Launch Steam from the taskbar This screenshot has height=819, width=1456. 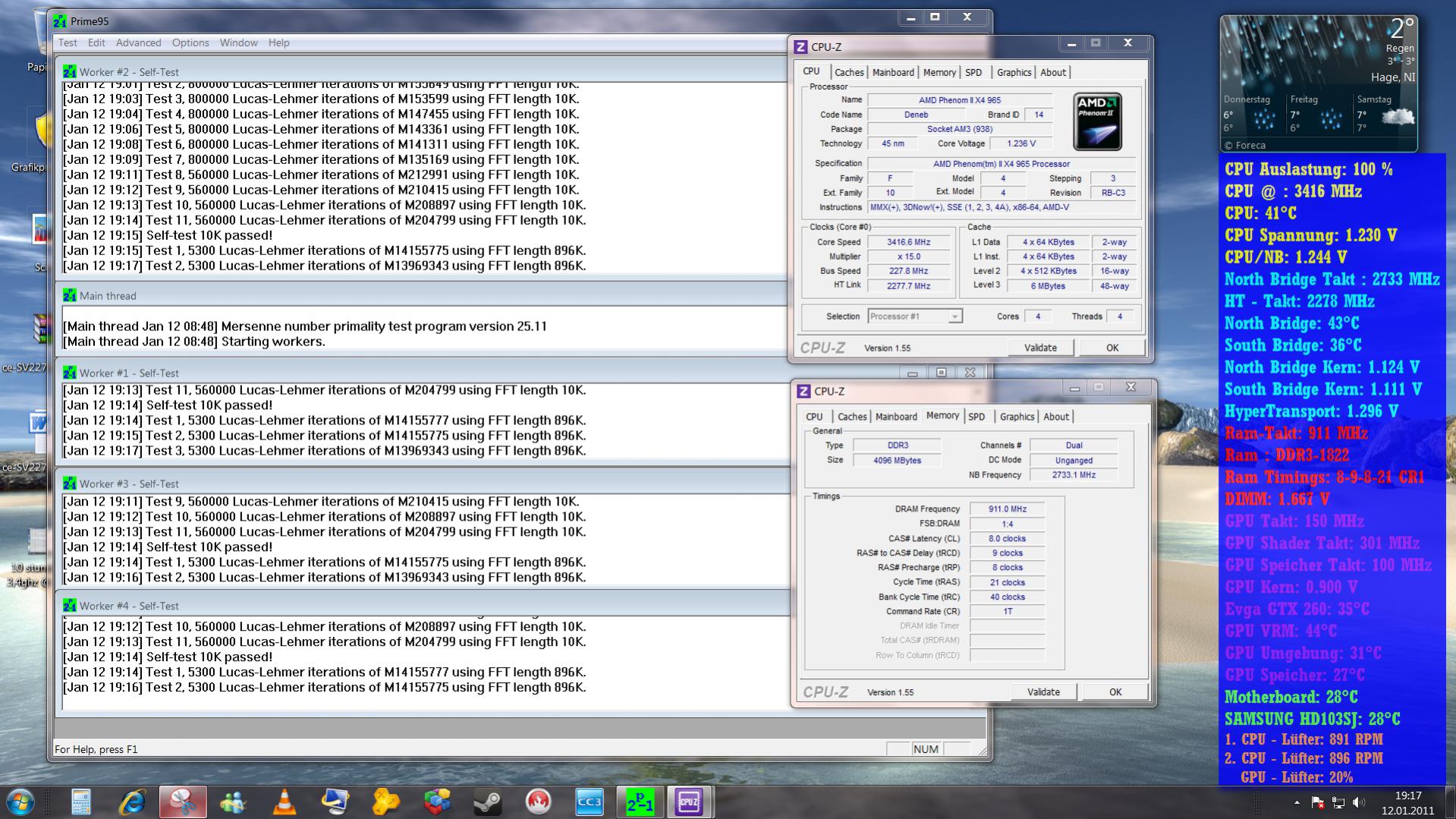(488, 802)
